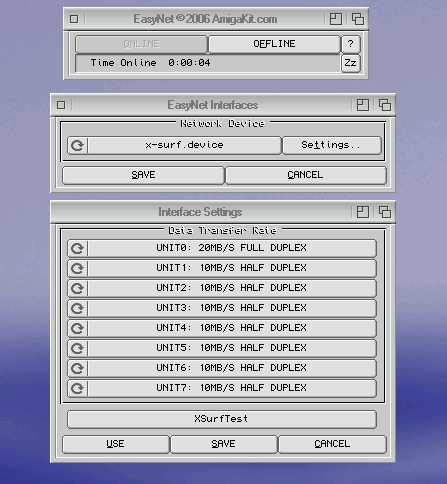Click the depth gadget on the Interface Settings window

[x=385, y=212]
